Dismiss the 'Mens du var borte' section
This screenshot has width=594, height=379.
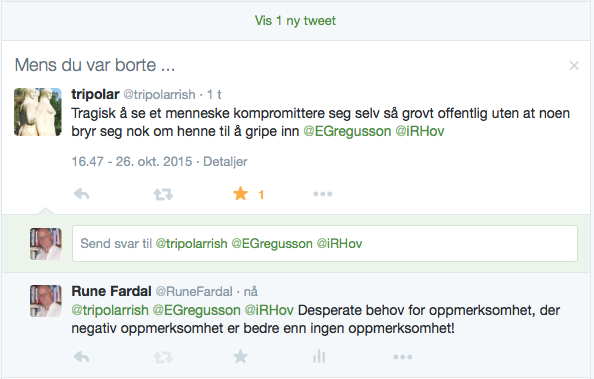574,66
